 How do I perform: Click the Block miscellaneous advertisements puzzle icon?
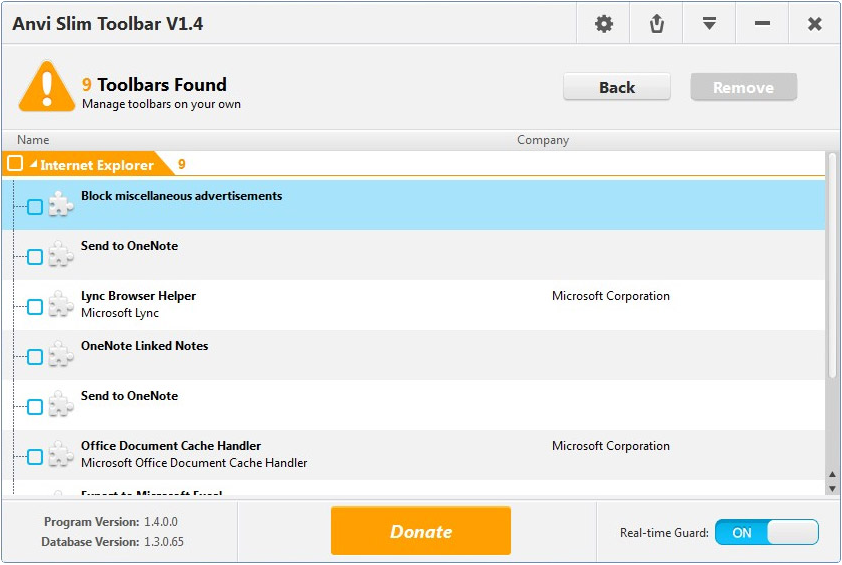pos(61,205)
